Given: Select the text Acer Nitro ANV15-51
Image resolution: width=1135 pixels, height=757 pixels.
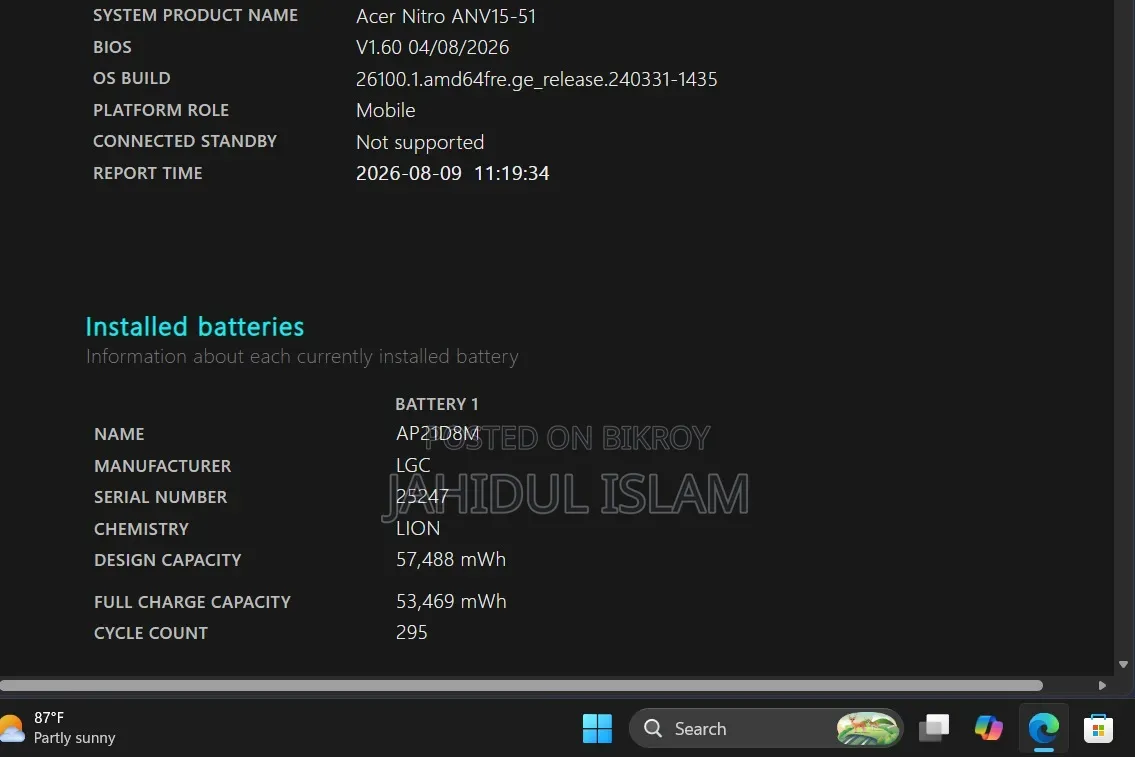Looking at the screenshot, I should point(446,16).
